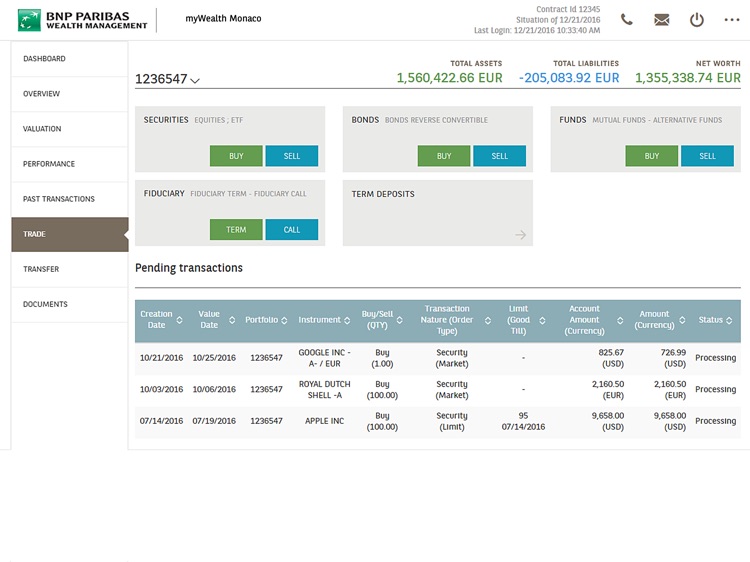The width and height of the screenshot is (750, 562).
Task: Sort by Buy/Sell (QTY) column arrows
Action: click(x=399, y=320)
